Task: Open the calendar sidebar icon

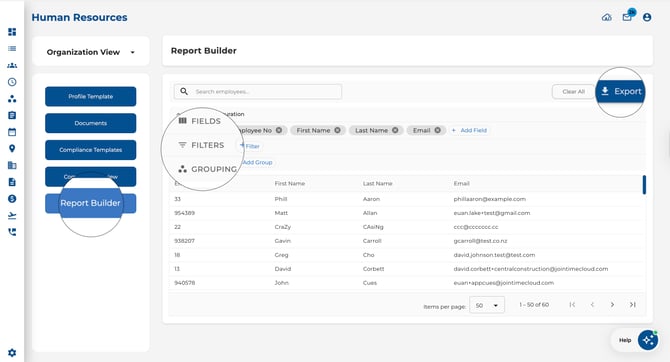Action: pyautogui.click(x=12, y=132)
